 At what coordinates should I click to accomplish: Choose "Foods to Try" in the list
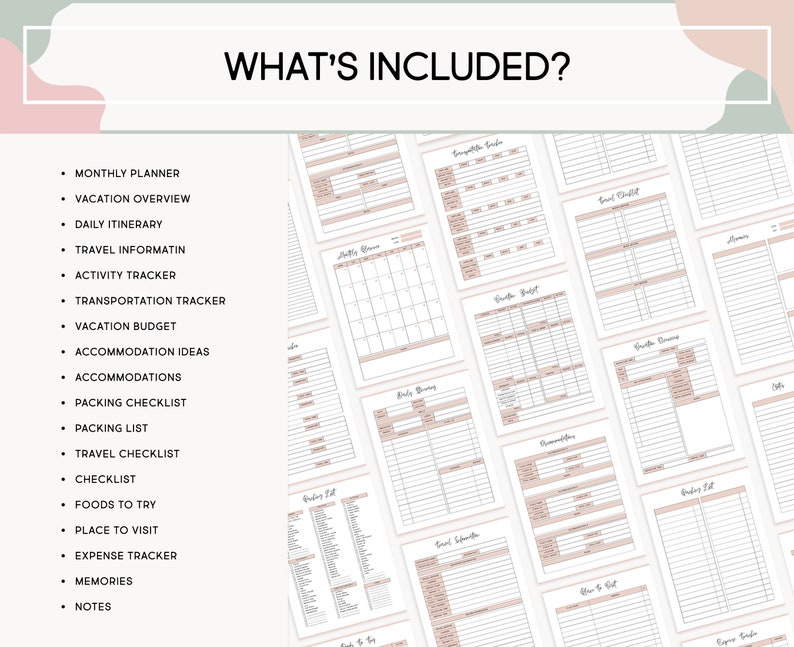[x=115, y=505]
